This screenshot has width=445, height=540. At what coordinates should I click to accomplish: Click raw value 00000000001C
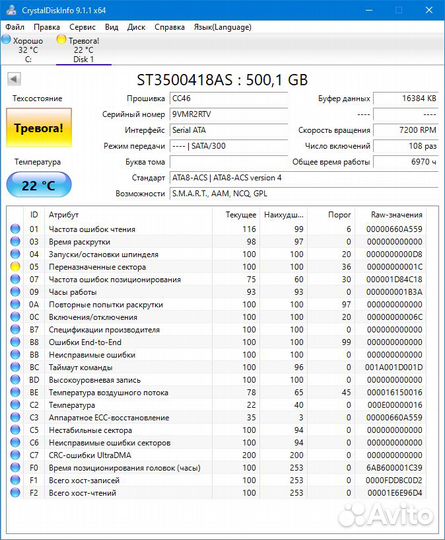(394, 267)
